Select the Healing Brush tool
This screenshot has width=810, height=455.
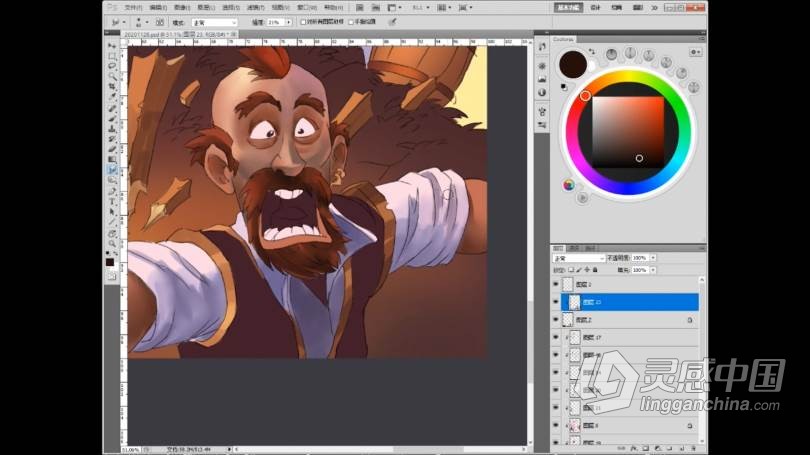pos(112,108)
